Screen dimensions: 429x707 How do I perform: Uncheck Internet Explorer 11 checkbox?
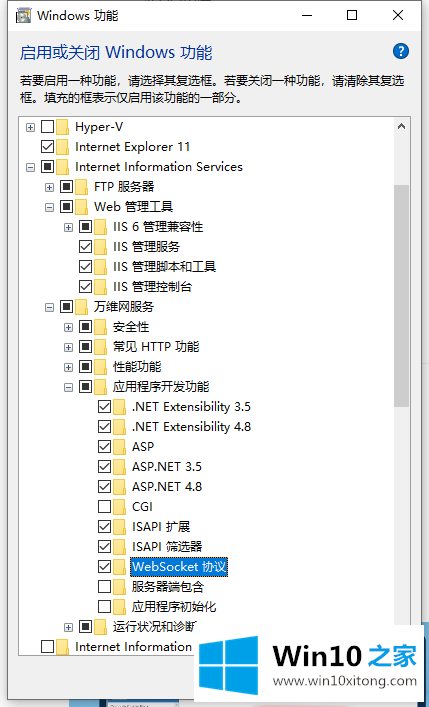(x=47, y=147)
